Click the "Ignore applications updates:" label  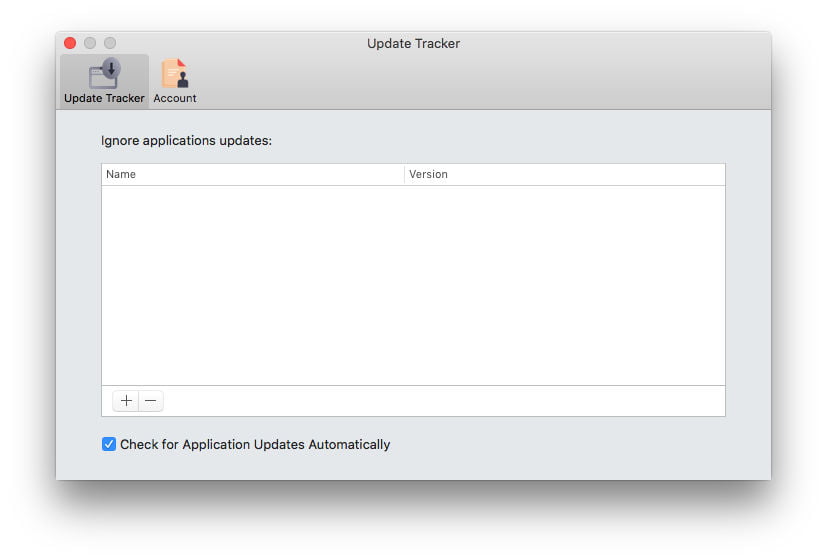(x=186, y=141)
